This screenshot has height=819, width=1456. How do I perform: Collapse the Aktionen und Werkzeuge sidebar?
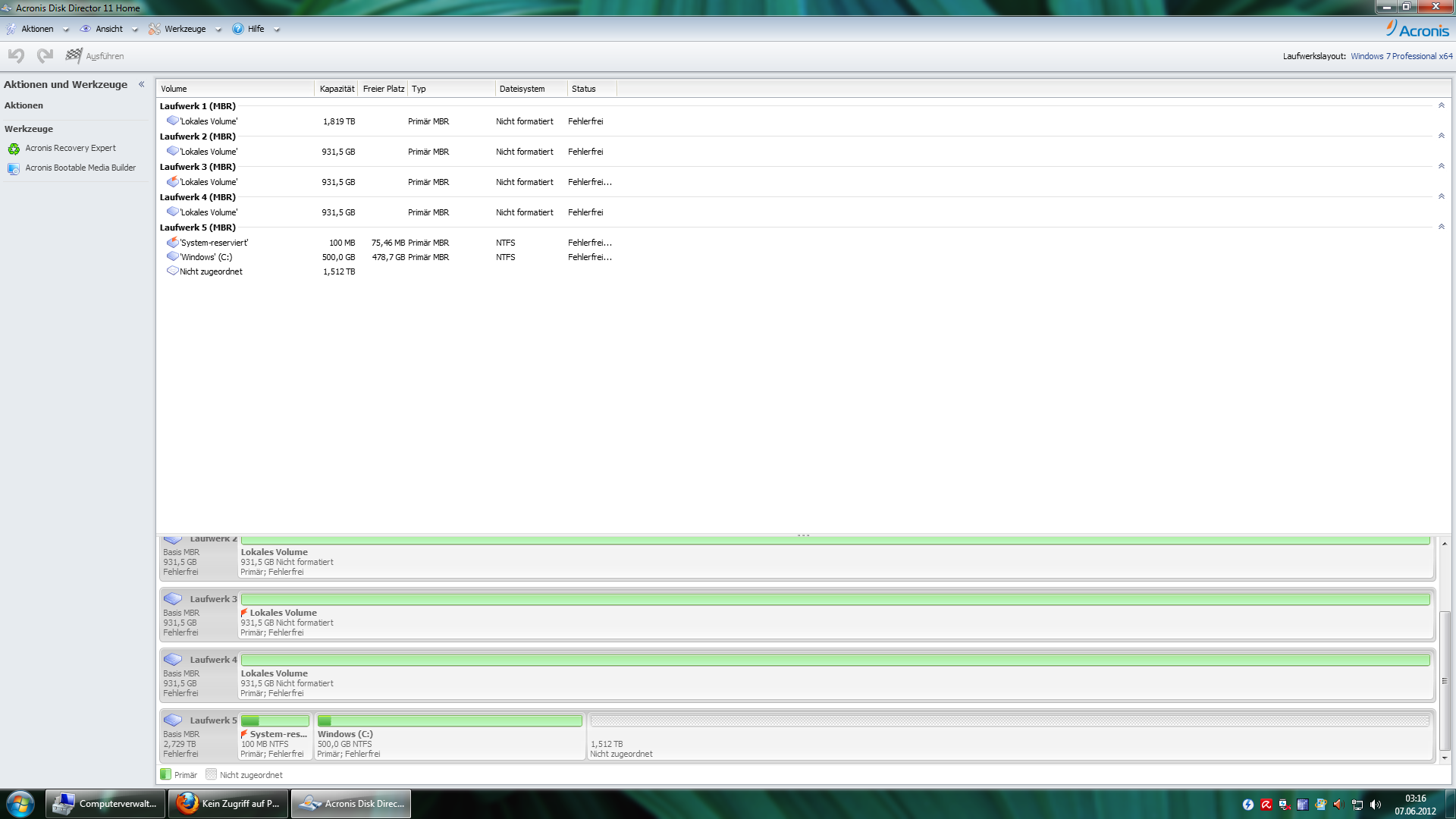coord(141,85)
